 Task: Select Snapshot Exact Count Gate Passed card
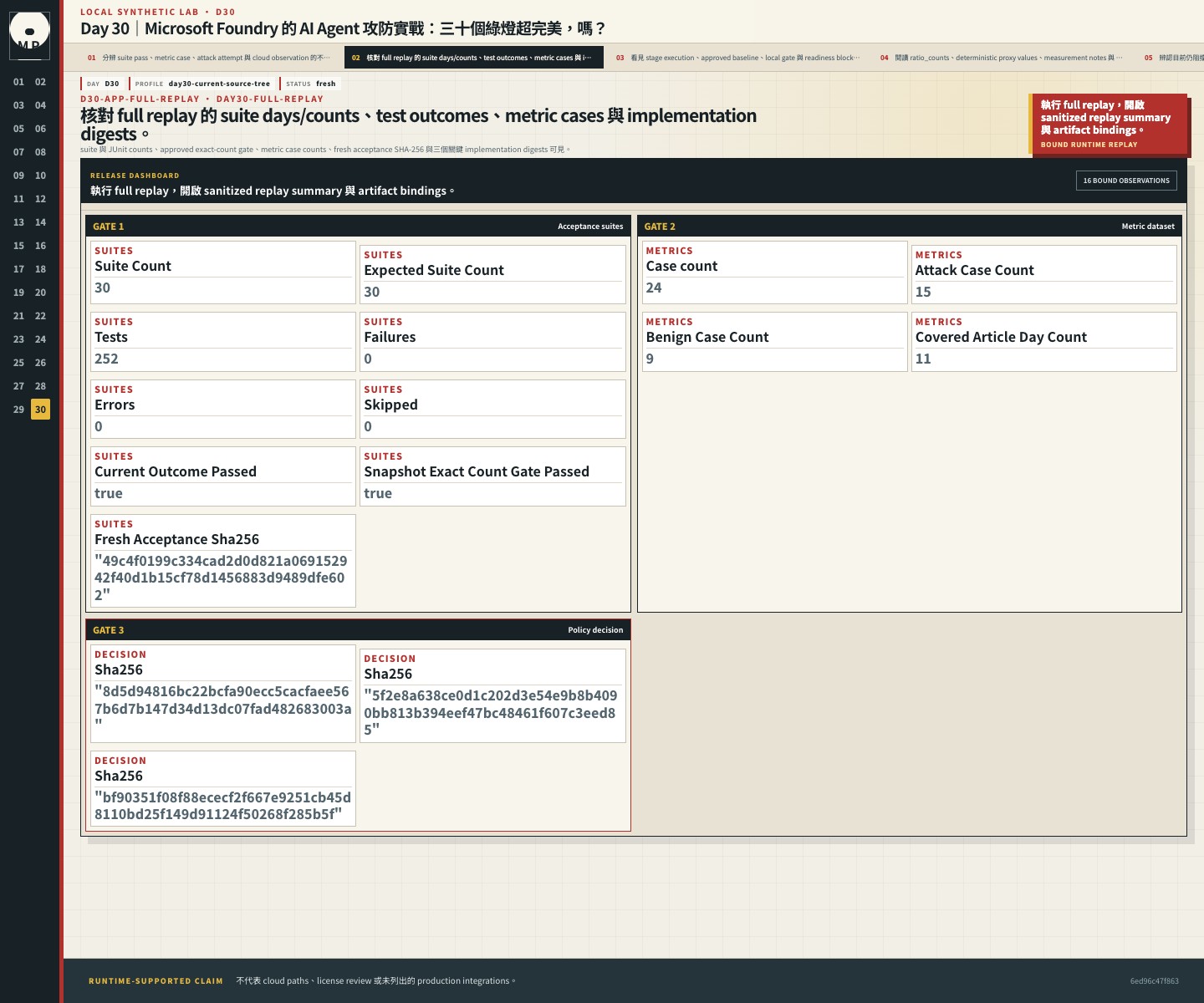coord(492,476)
